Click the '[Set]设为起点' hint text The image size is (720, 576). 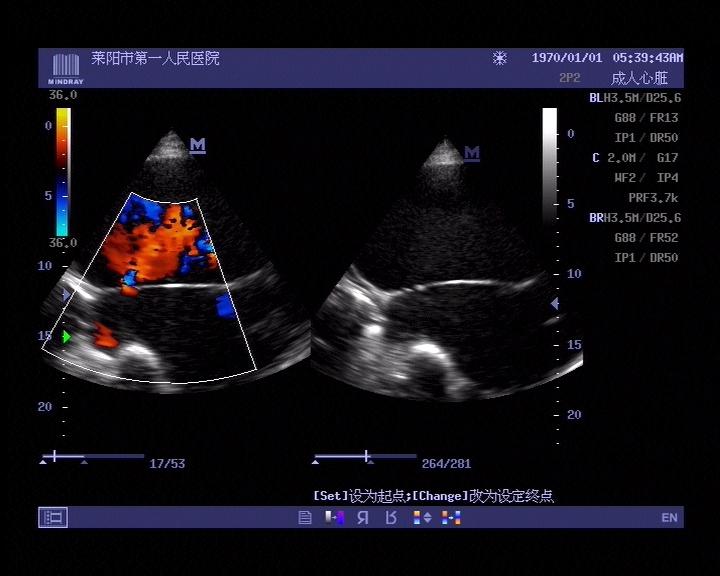(360, 496)
